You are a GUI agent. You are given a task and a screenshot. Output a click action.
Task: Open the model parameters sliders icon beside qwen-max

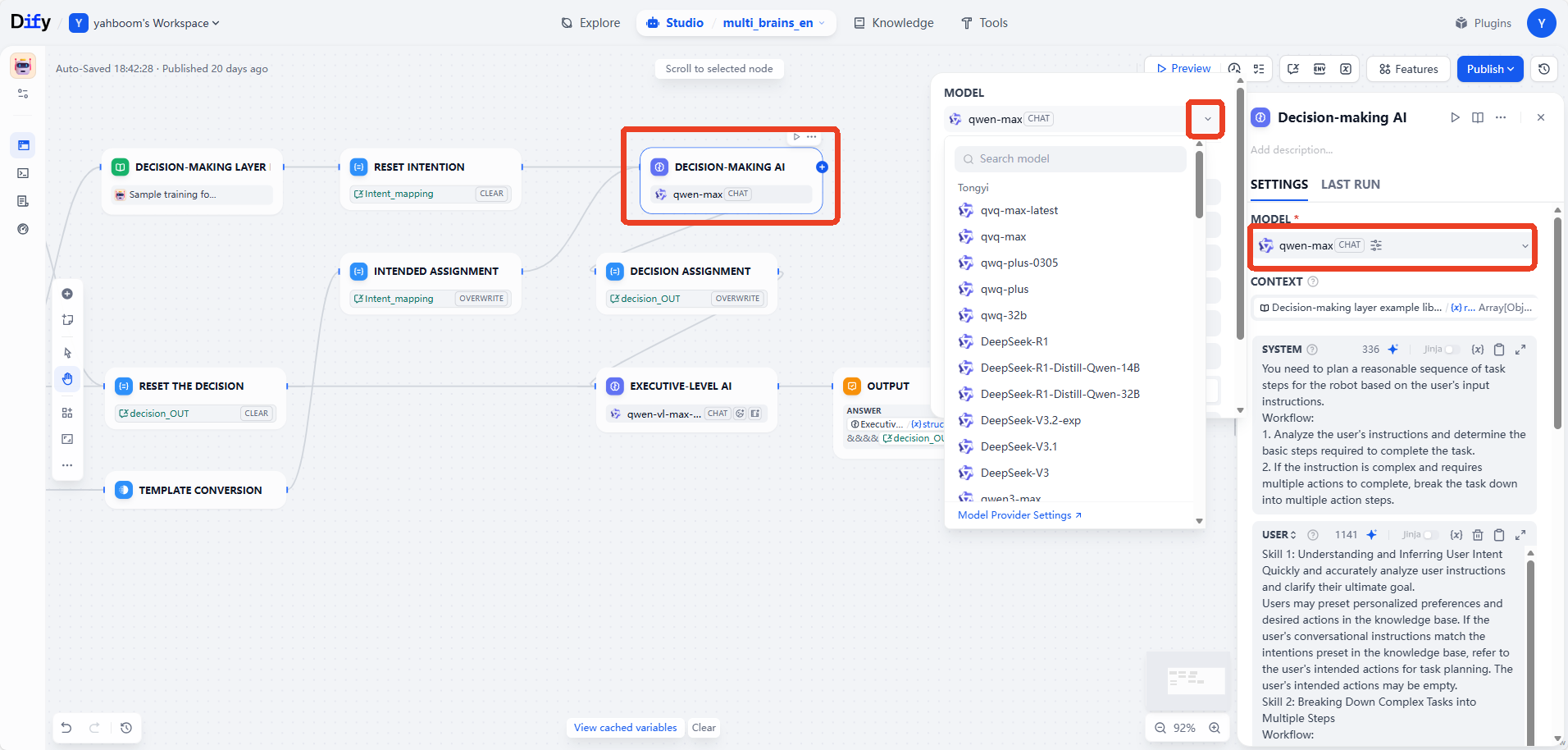point(1376,245)
